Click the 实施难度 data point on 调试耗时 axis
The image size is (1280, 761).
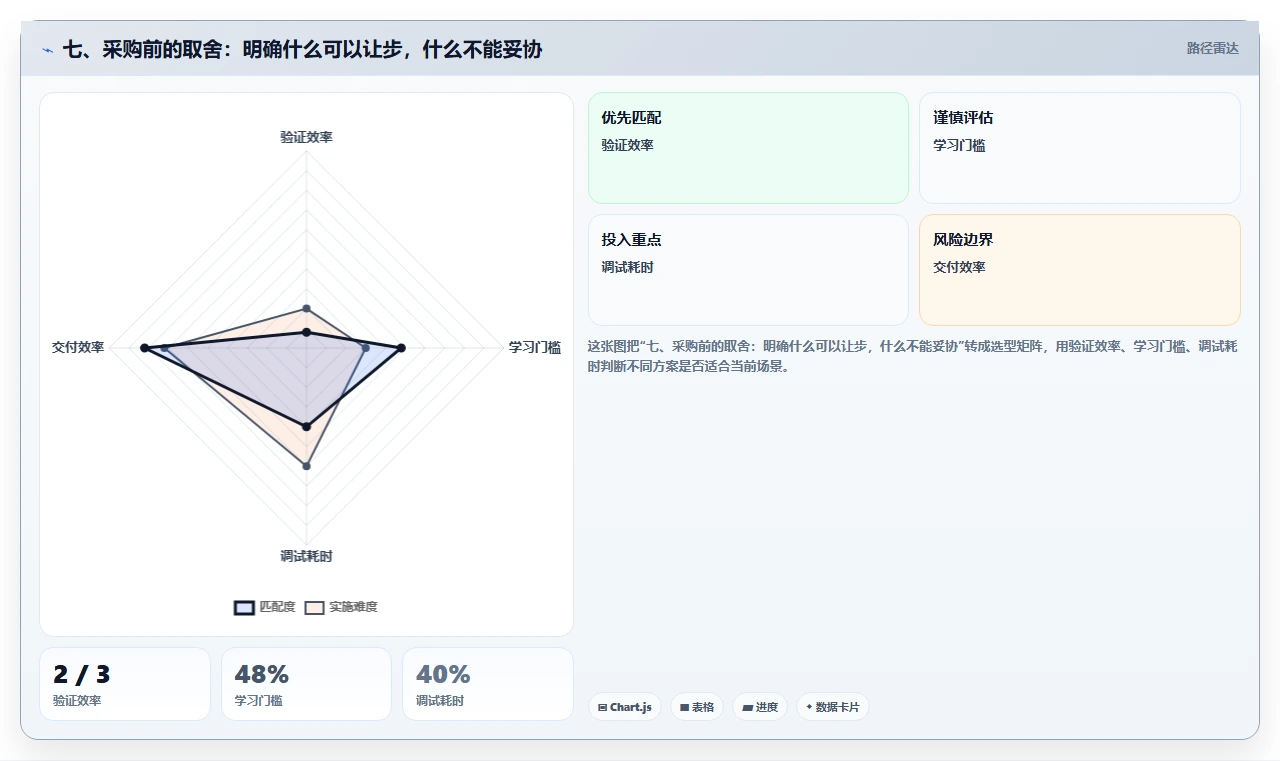(307, 466)
